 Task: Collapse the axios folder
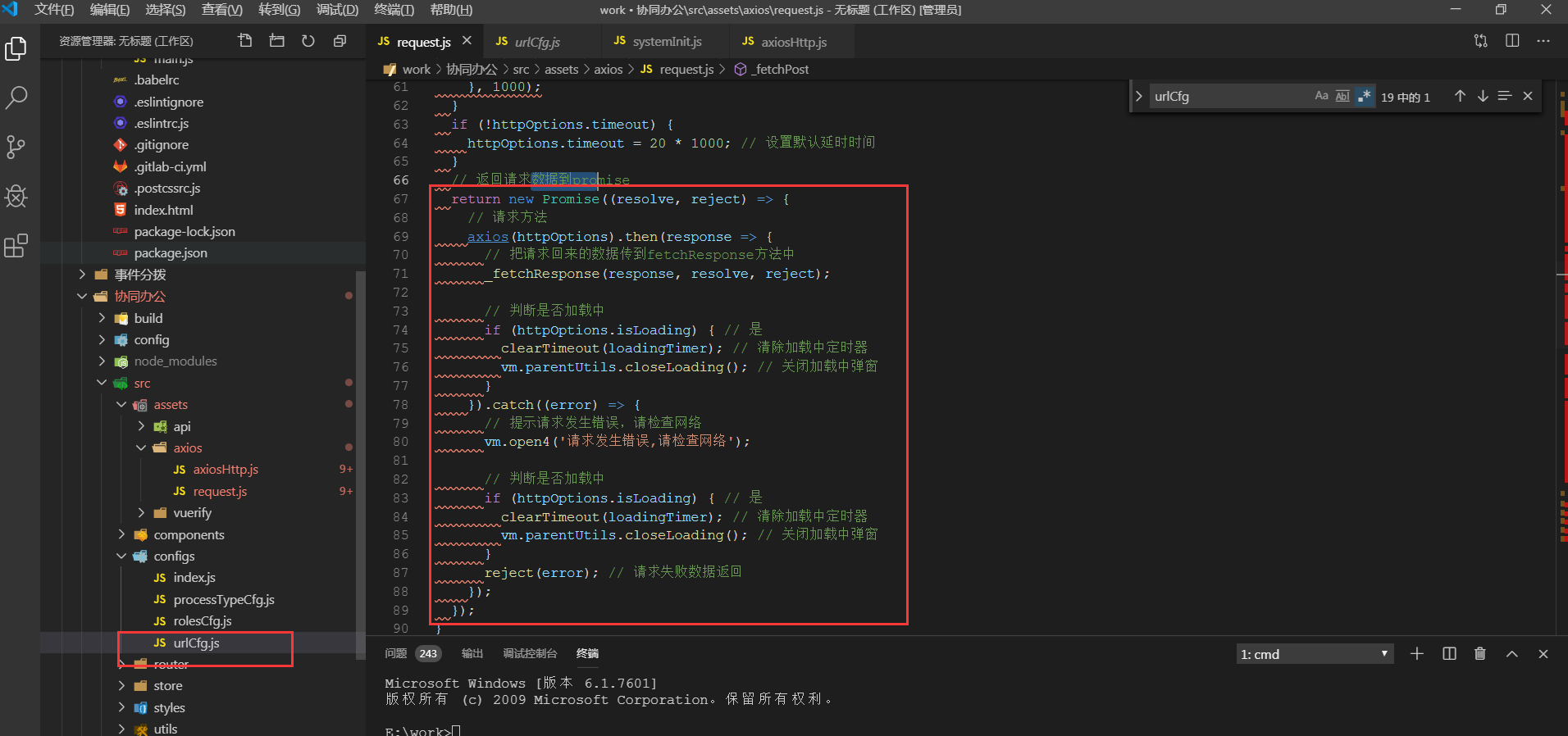click(141, 448)
